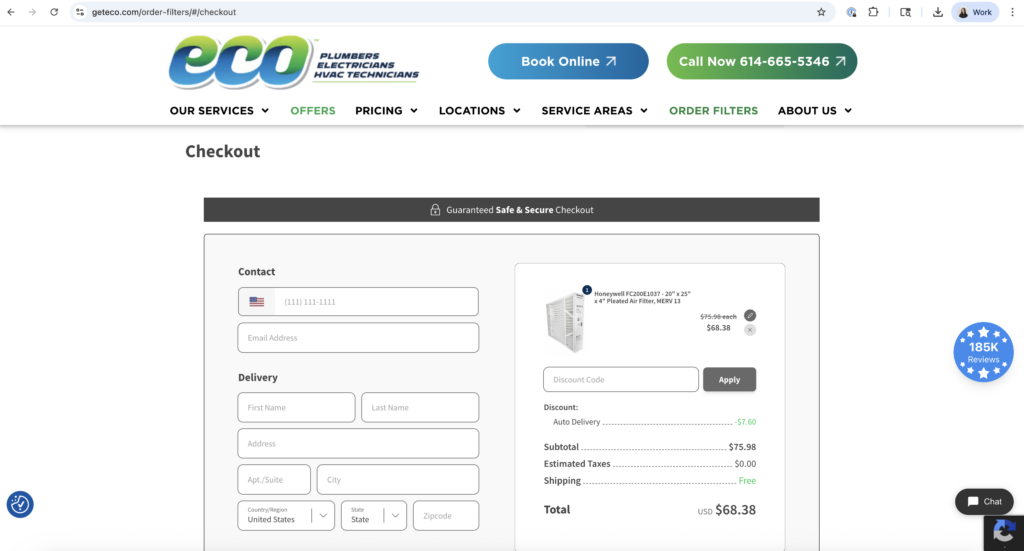
Task: Focus the City field
Action: click(x=398, y=479)
